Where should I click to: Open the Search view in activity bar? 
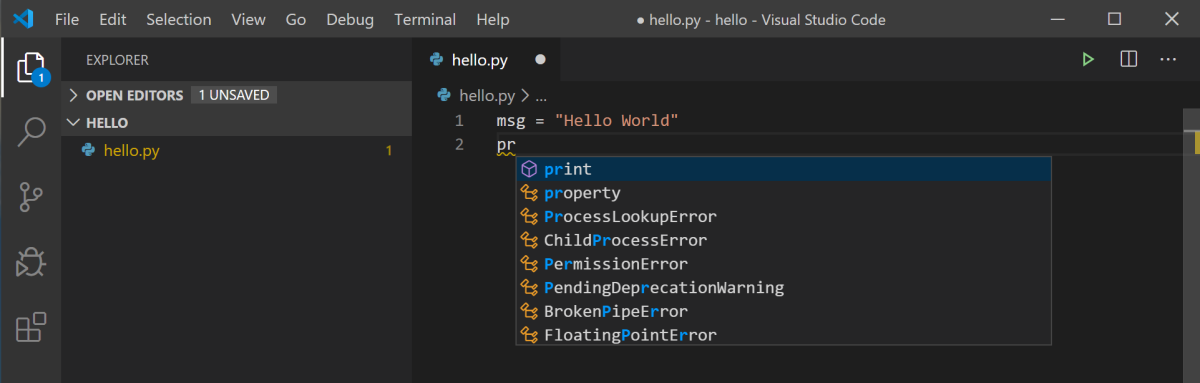coord(31,132)
